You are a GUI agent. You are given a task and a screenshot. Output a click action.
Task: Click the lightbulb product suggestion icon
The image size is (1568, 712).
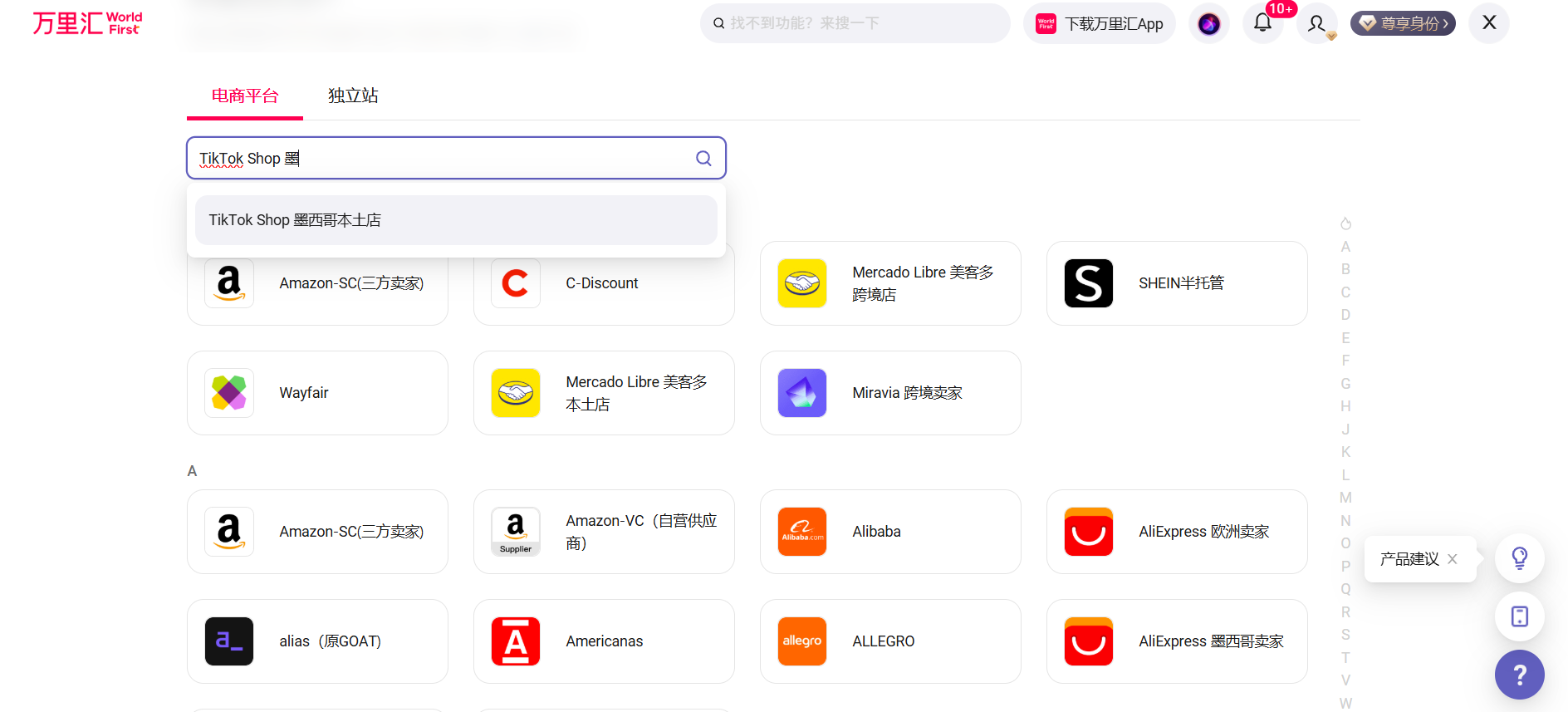(x=1520, y=557)
